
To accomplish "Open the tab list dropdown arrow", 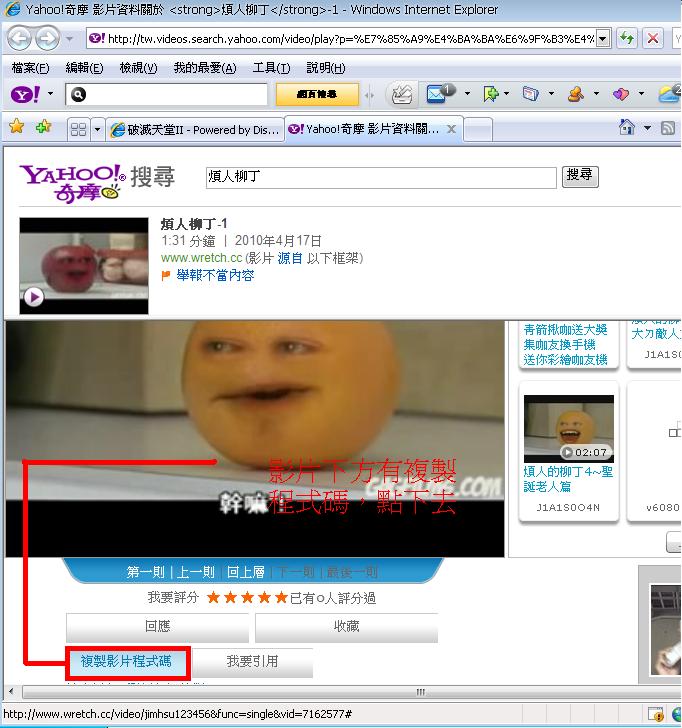I will (x=97, y=129).
